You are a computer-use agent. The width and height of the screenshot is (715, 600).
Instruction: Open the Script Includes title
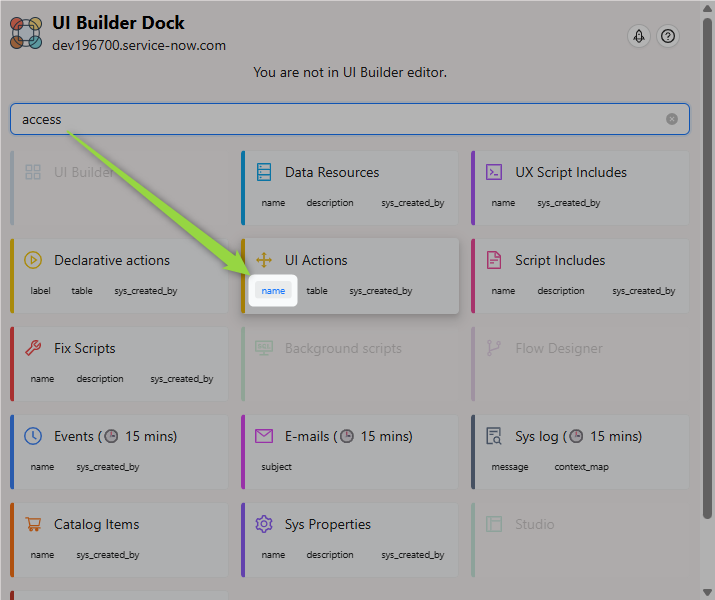tap(560, 260)
